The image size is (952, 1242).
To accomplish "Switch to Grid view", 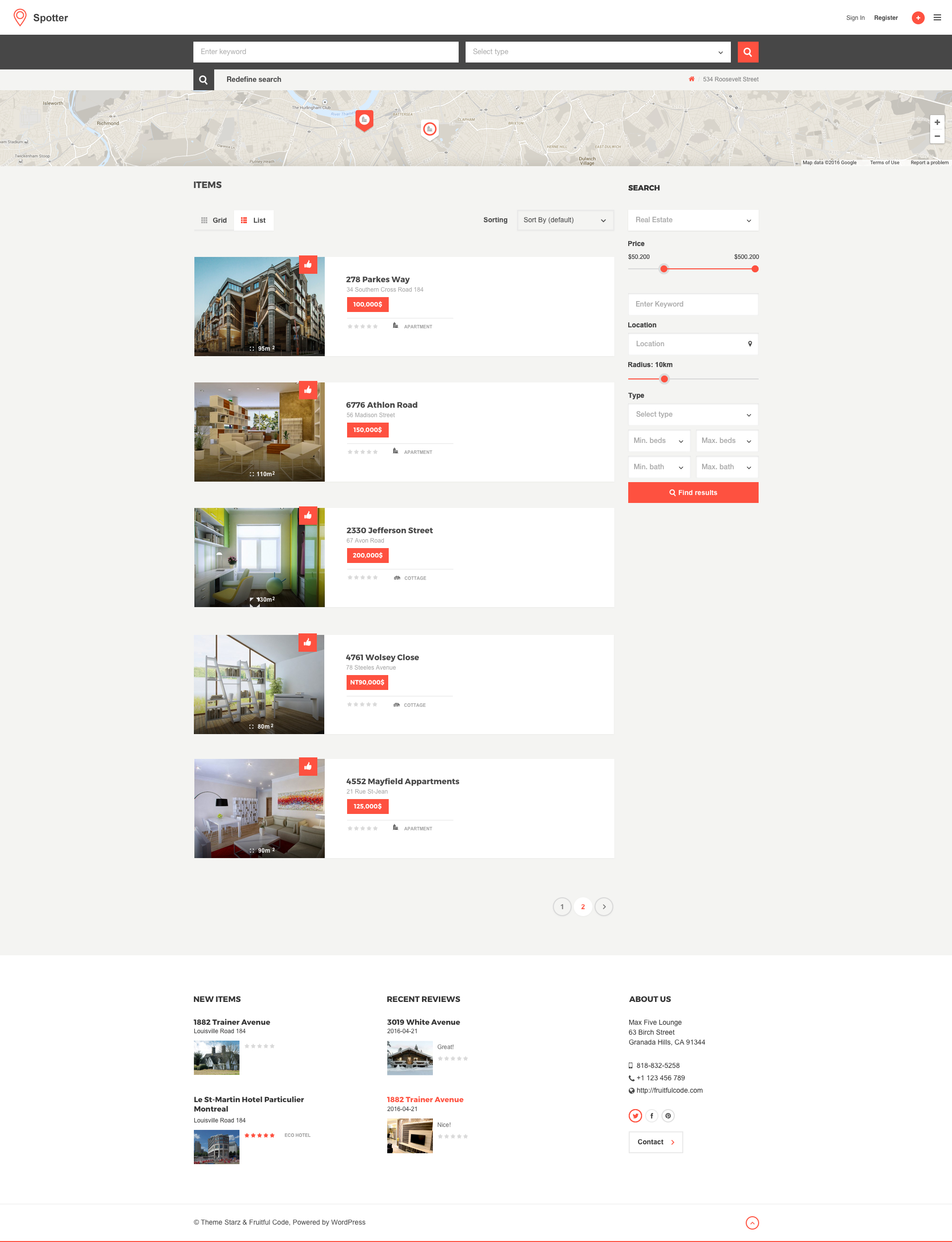I will click(214, 221).
